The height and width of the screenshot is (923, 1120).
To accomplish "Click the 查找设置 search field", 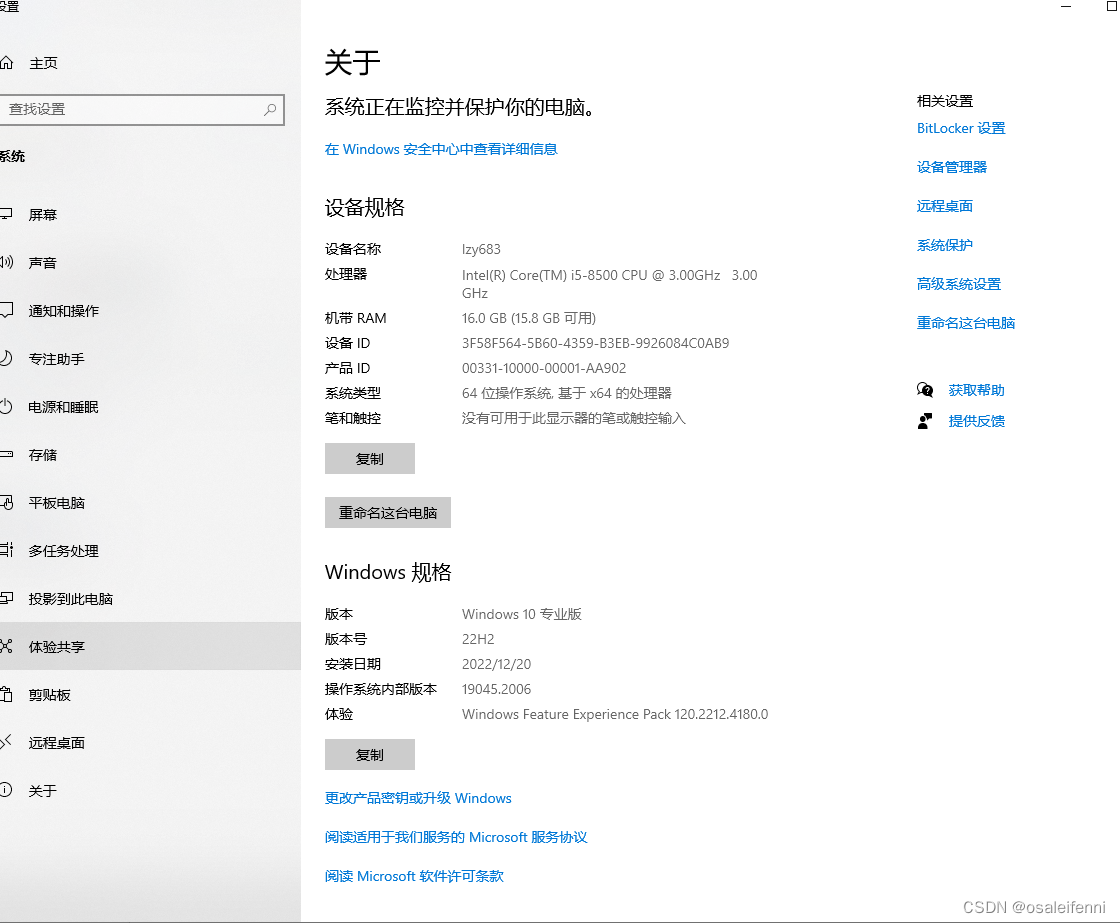I will click(x=141, y=109).
